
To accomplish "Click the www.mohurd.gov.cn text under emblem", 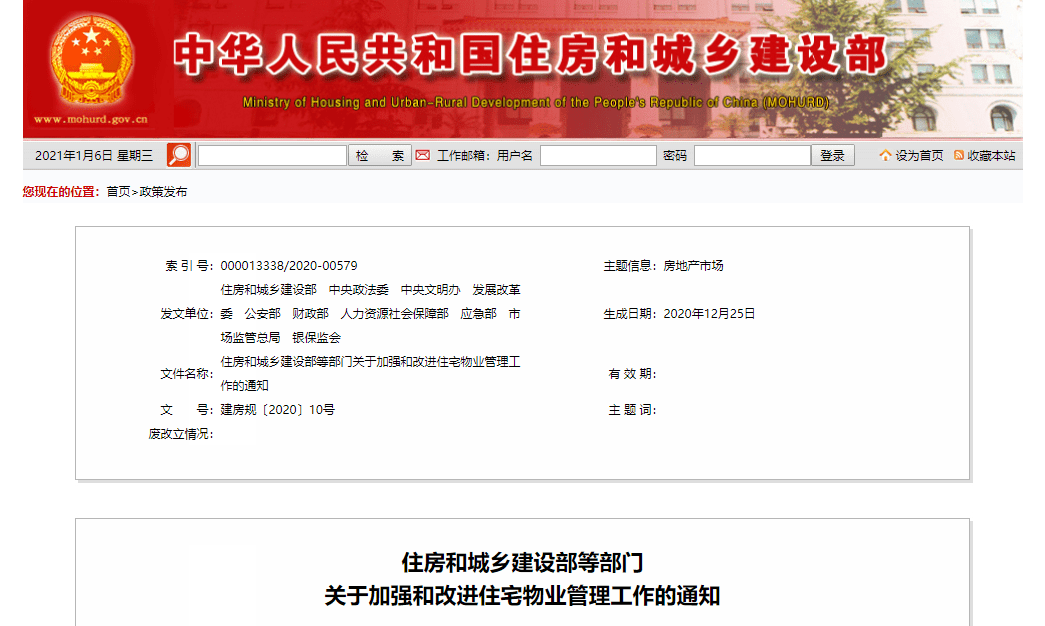I will tap(91, 119).
